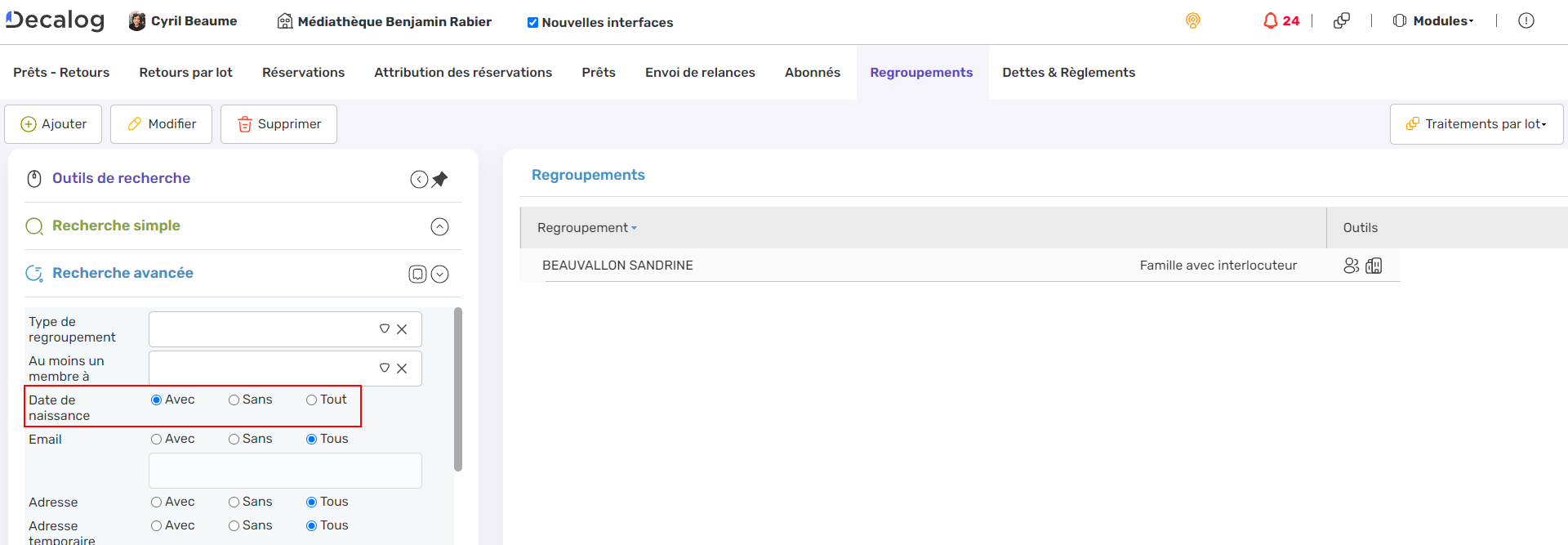
Task: Uncheck Nouvelles interfaces checkbox
Action: click(532, 23)
